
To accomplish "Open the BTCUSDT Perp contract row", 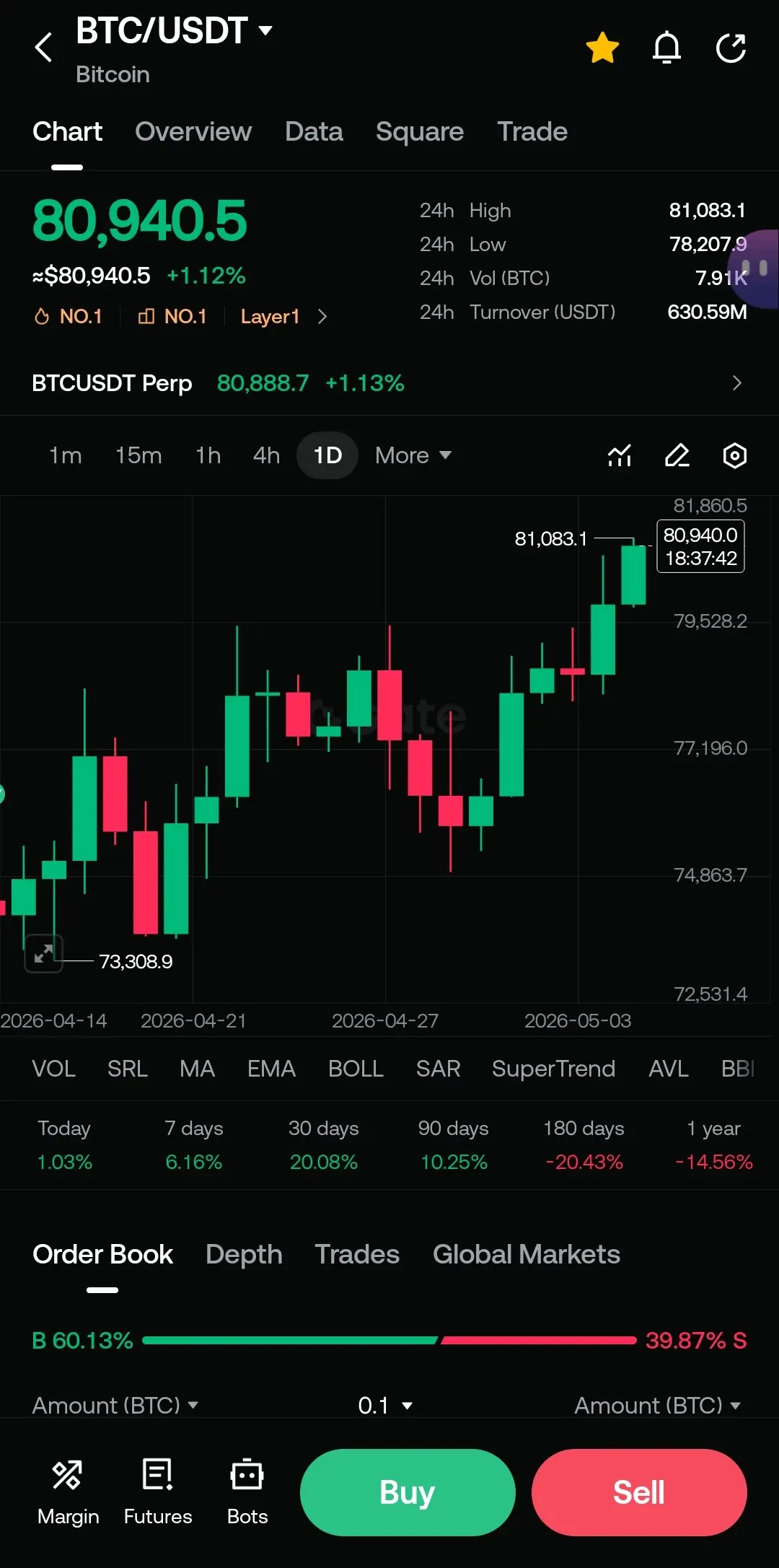I will [x=389, y=383].
